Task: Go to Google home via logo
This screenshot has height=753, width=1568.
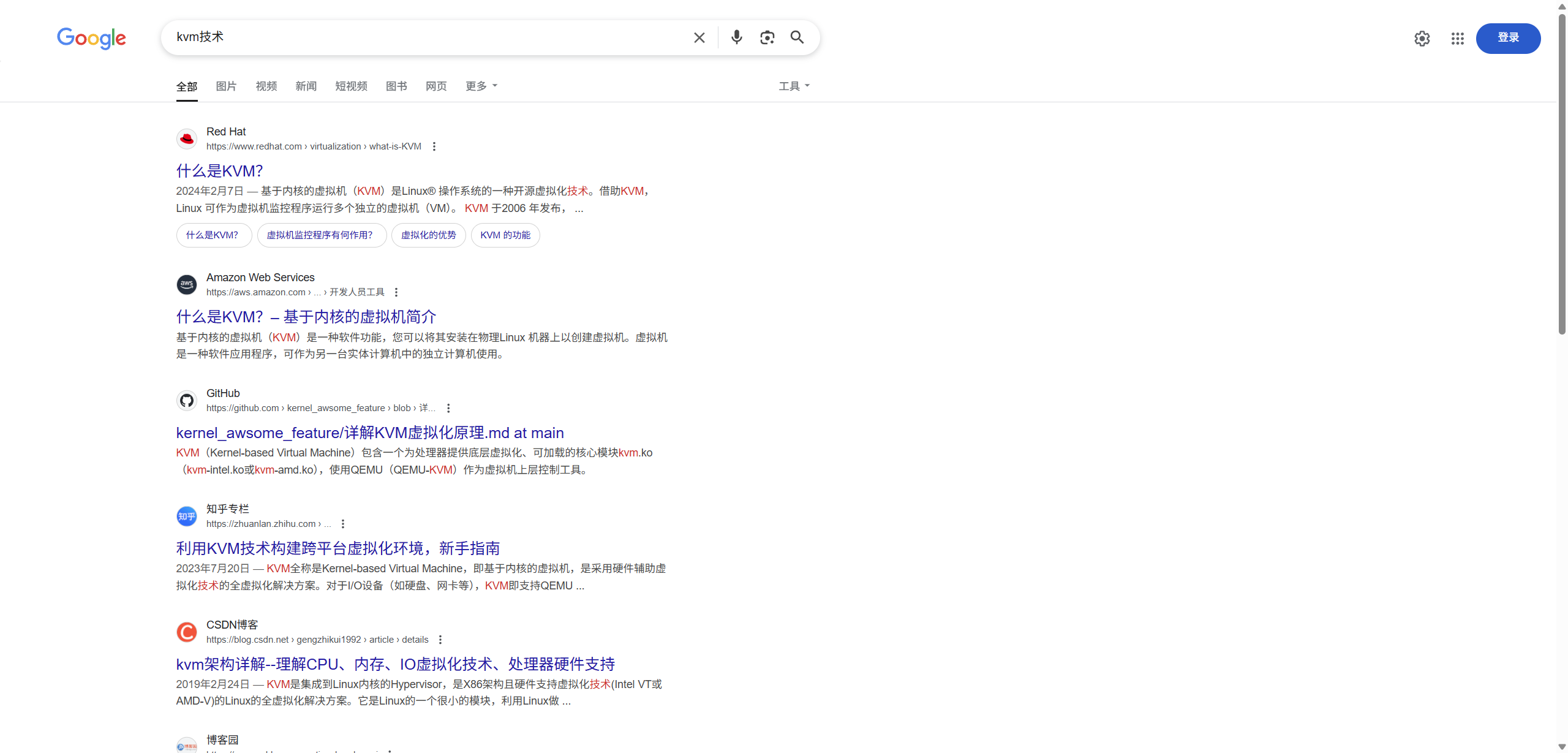Action: coord(91,38)
